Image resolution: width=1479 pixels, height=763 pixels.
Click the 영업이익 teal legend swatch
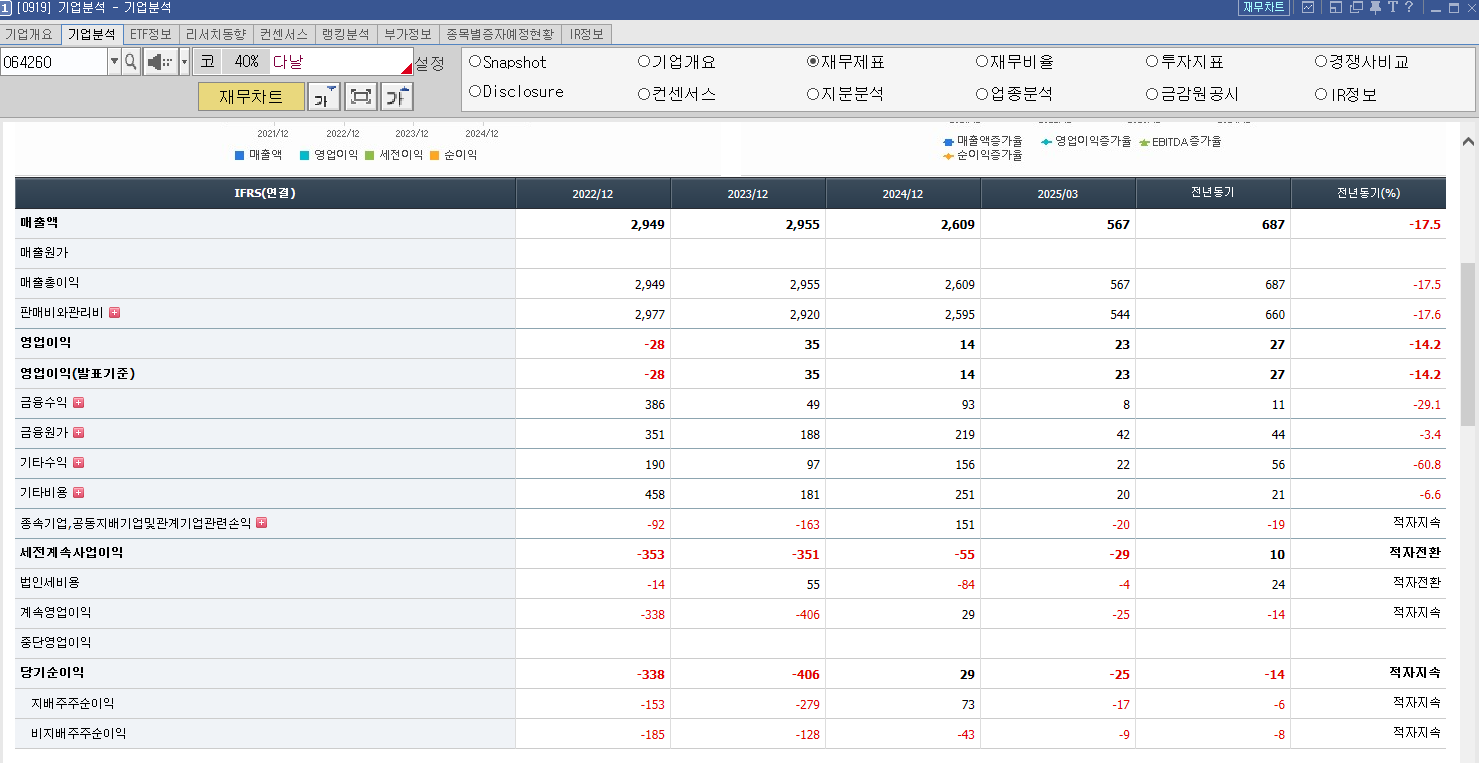[304, 155]
